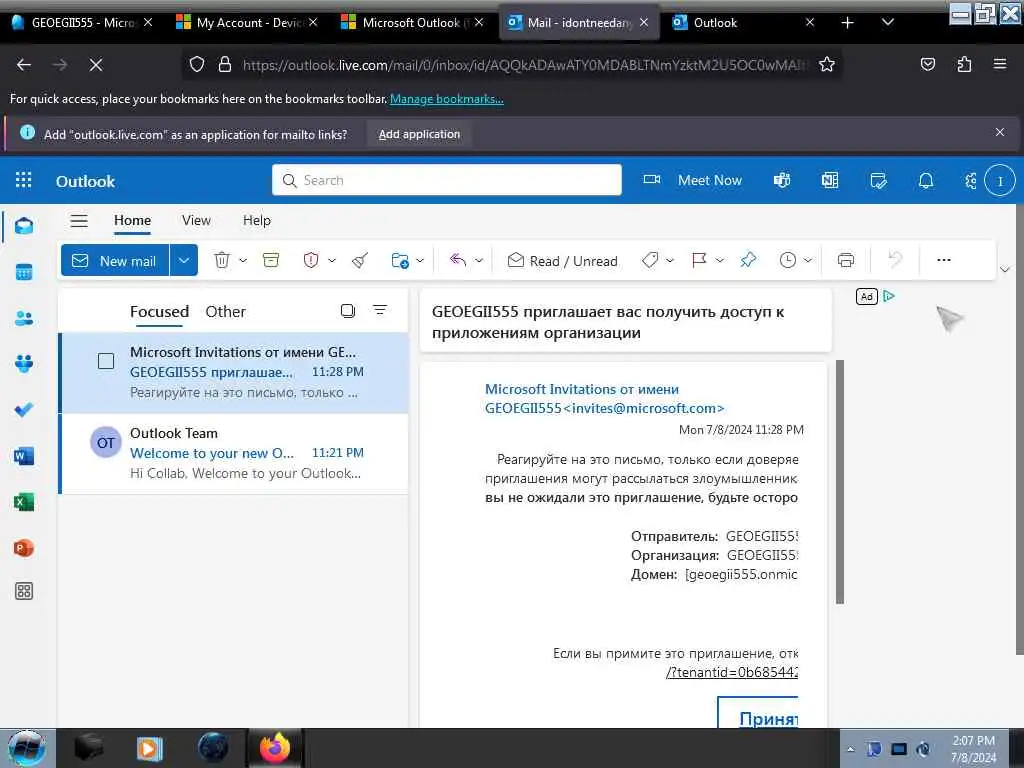Open More apps in sidebar

pyautogui.click(x=24, y=591)
